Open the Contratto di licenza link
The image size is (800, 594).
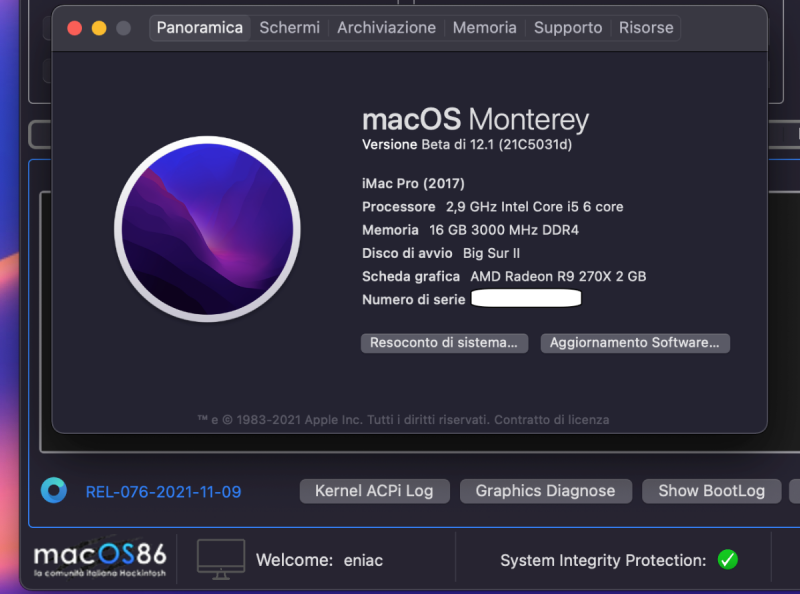(552, 420)
